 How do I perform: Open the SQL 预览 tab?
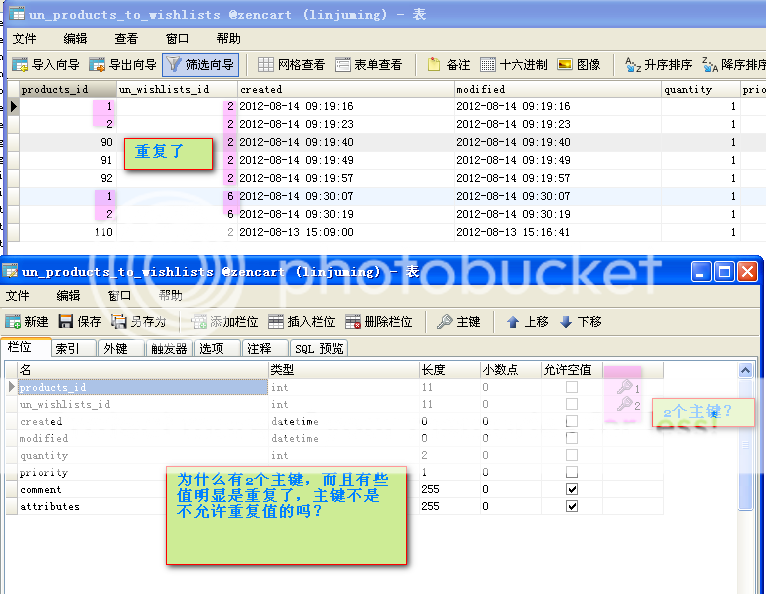[x=319, y=349]
